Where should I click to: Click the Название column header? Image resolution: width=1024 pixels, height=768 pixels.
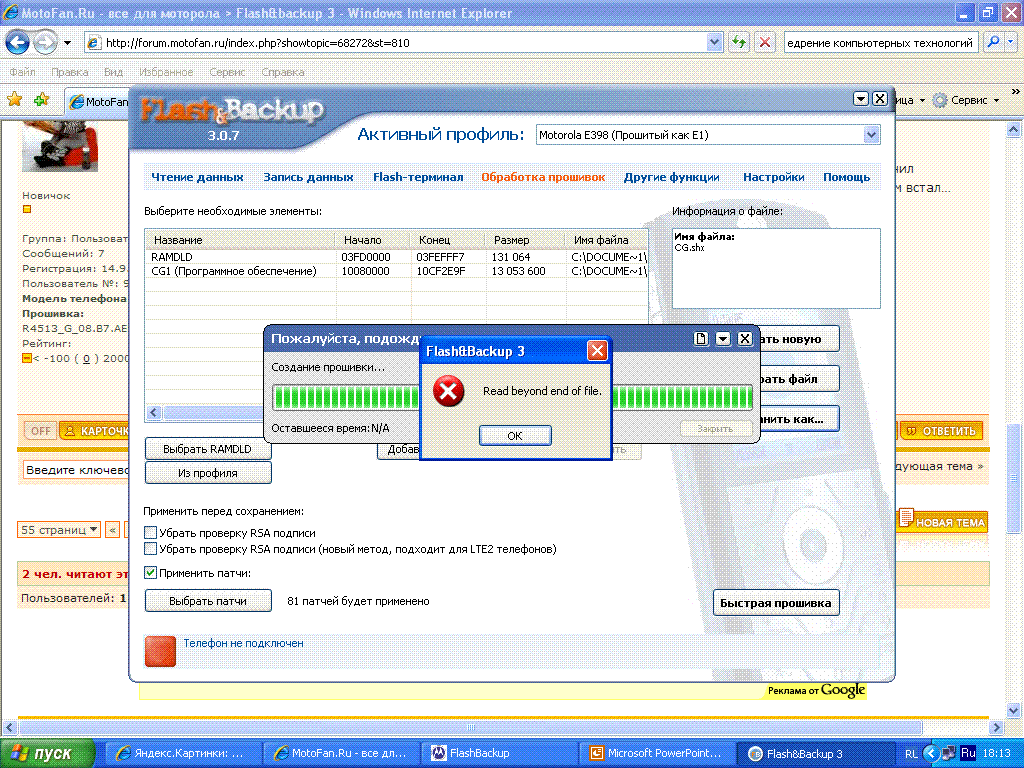(x=240, y=240)
